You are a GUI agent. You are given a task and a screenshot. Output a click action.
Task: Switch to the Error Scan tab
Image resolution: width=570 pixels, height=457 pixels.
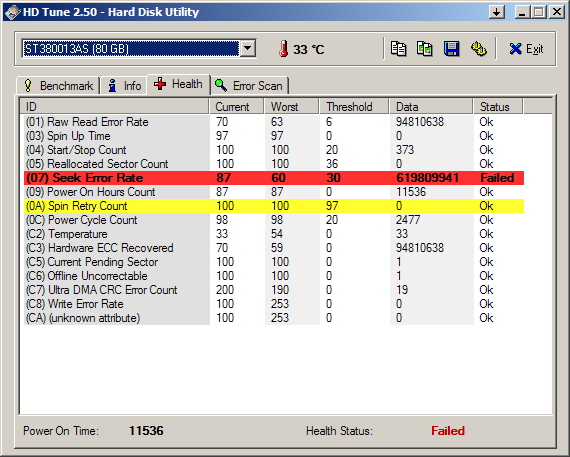[249, 86]
